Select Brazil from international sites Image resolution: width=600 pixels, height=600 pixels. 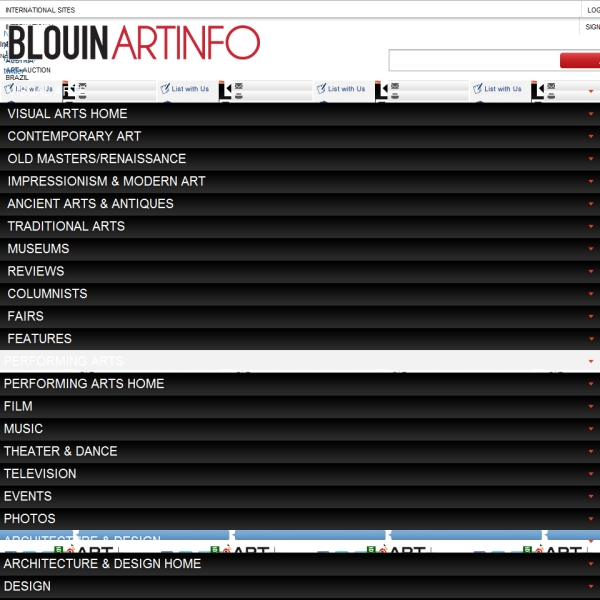click(x=17, y=77)
